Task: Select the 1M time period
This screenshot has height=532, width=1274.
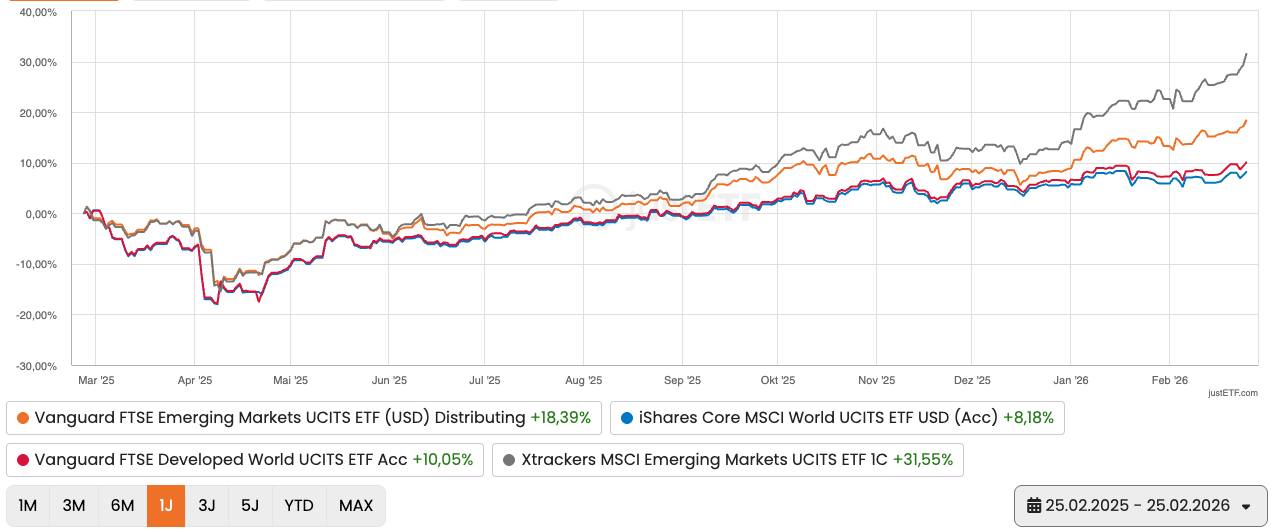Action: 28,506
